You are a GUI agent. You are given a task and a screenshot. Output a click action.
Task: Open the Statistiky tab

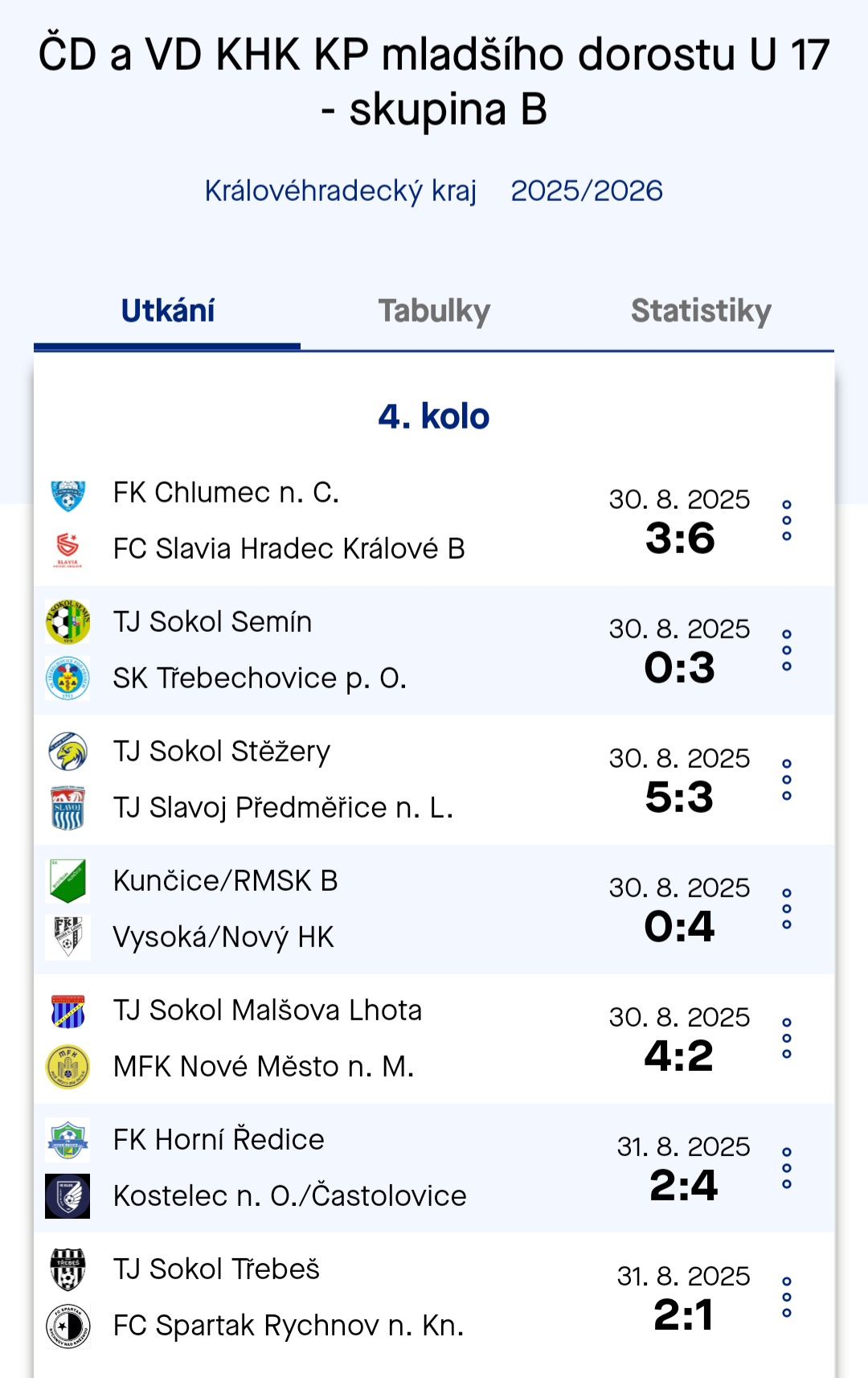(701, 311)
